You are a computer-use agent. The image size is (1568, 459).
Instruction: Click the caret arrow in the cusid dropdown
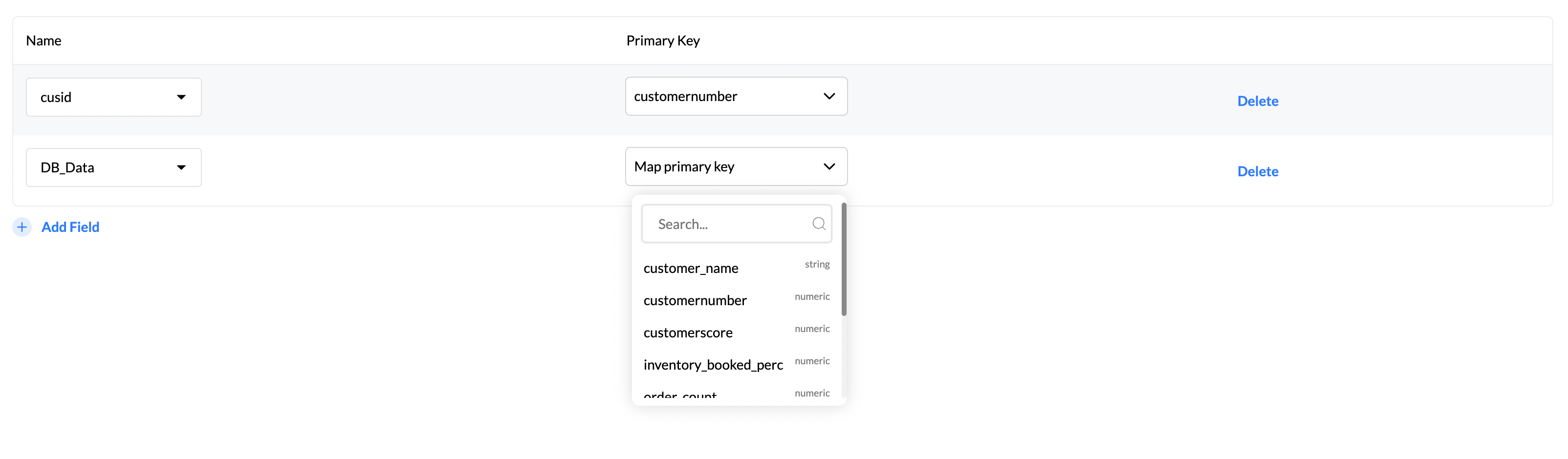pos(181,97)
